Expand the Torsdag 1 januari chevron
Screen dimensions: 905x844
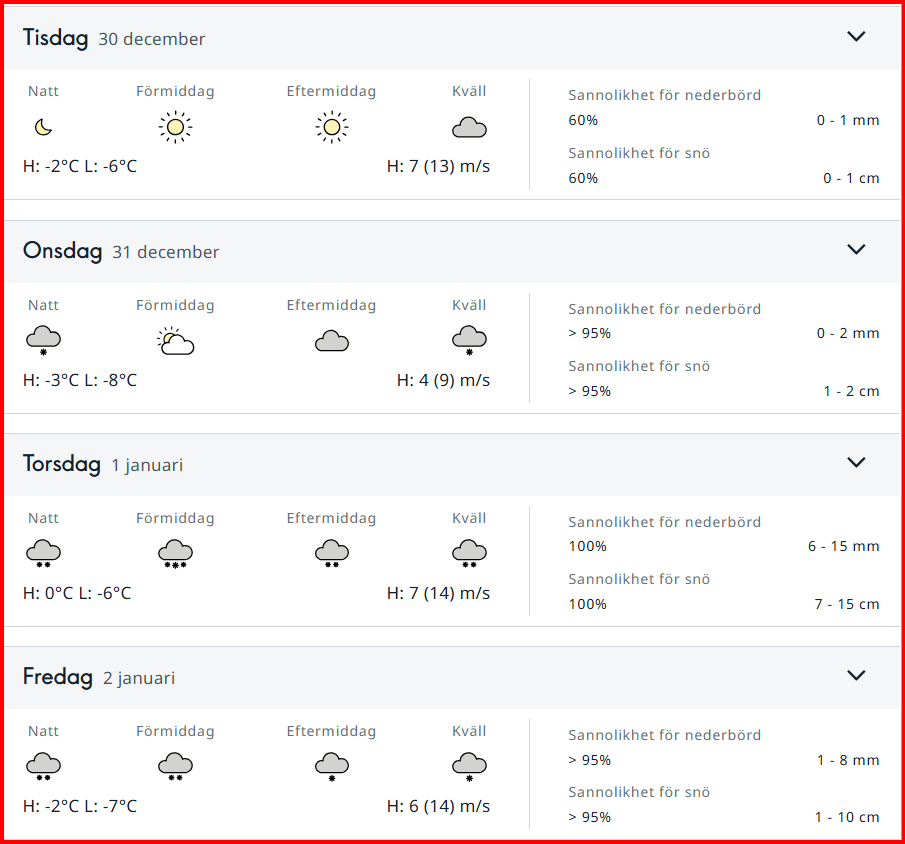point(856,462)
